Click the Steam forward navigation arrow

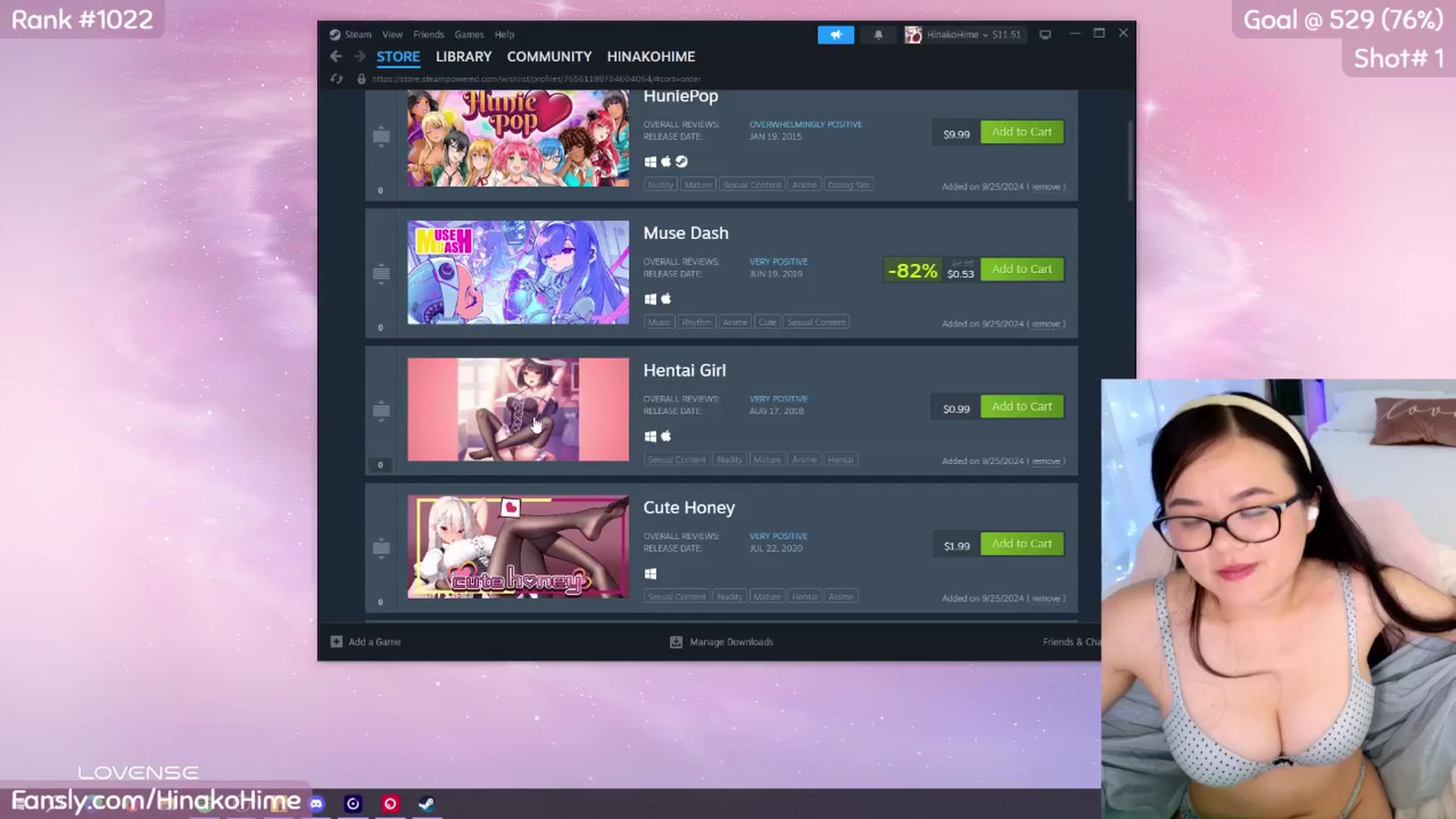[359, 56]
